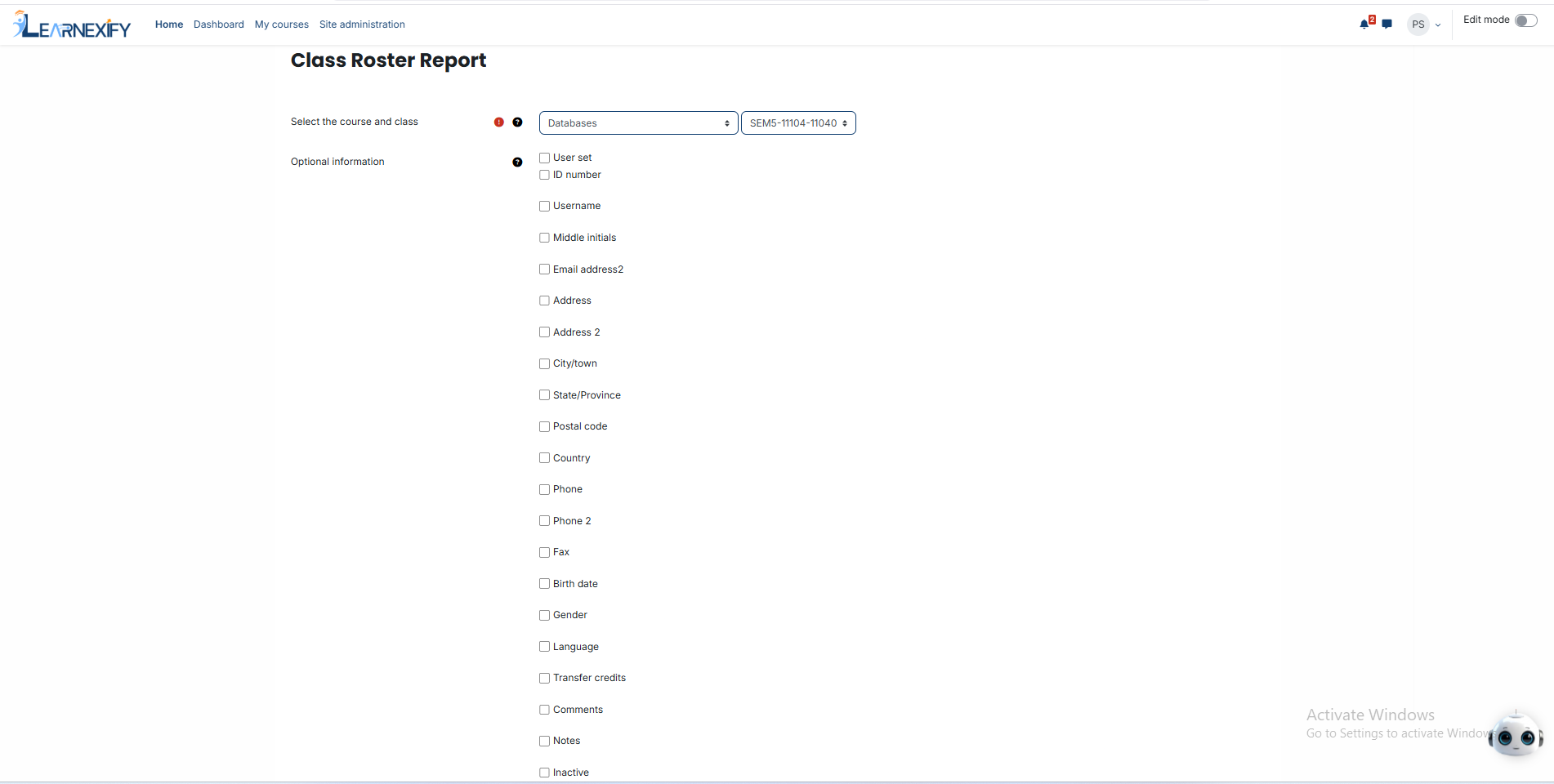Expand the user menu chevron
Screen dimensions: 1554x784
click(1438, 25)
